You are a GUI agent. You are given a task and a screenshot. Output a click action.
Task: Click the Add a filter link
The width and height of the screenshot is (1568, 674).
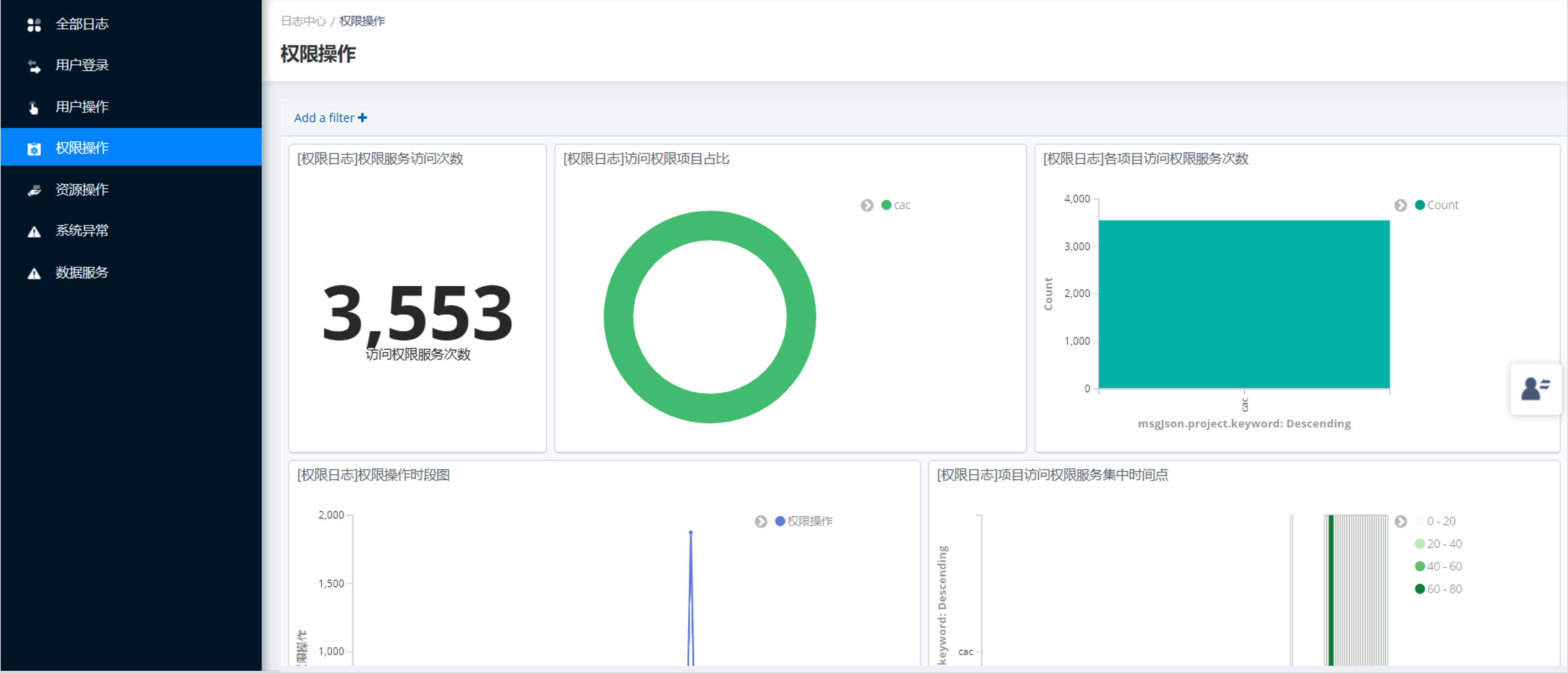331,117
